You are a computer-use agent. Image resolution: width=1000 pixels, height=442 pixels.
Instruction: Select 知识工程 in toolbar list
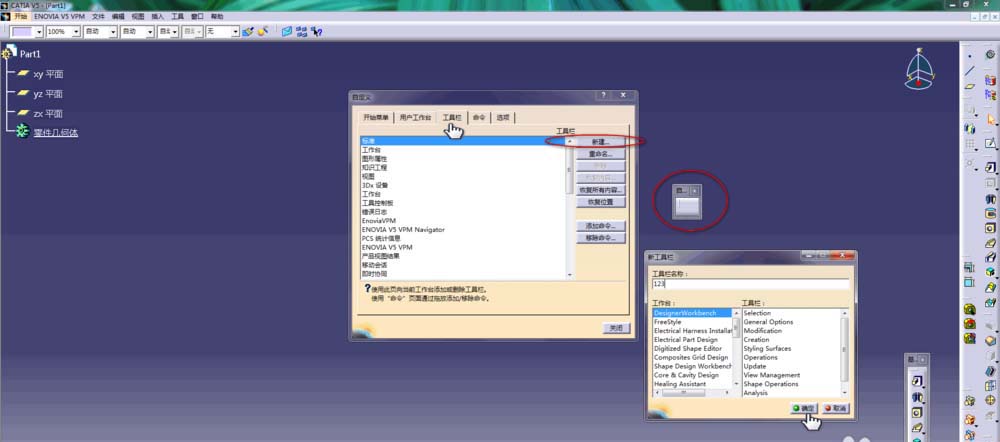(x=374, y=168)
